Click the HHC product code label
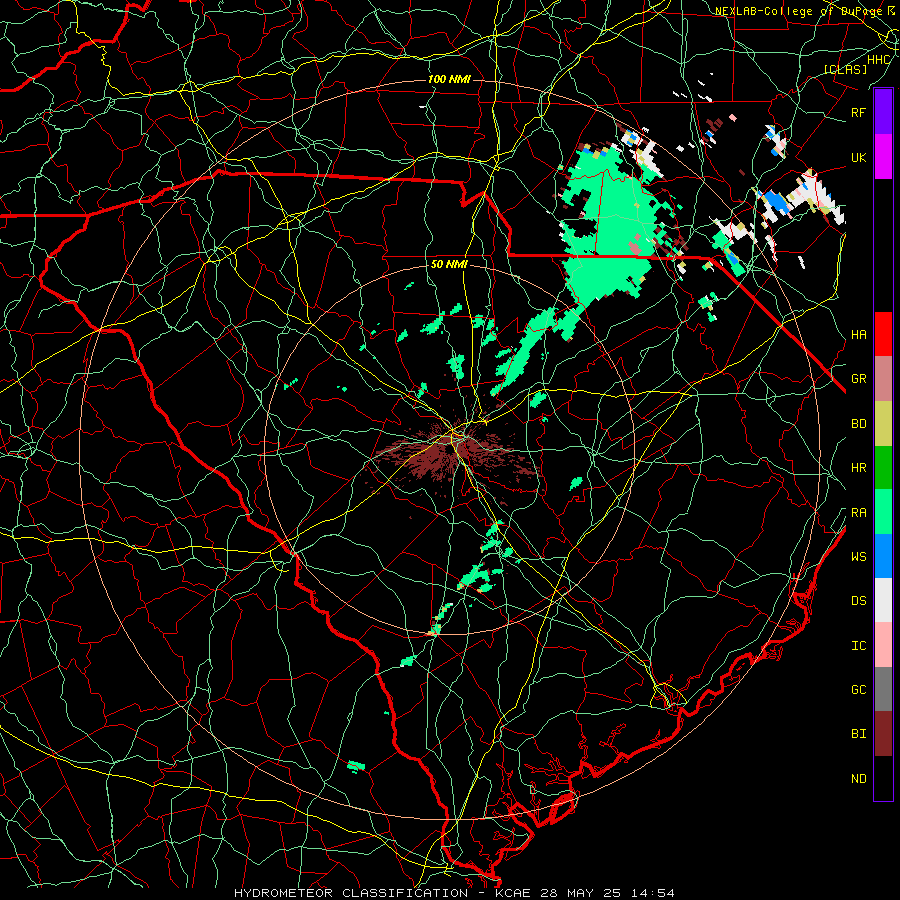 coord(879,60)
